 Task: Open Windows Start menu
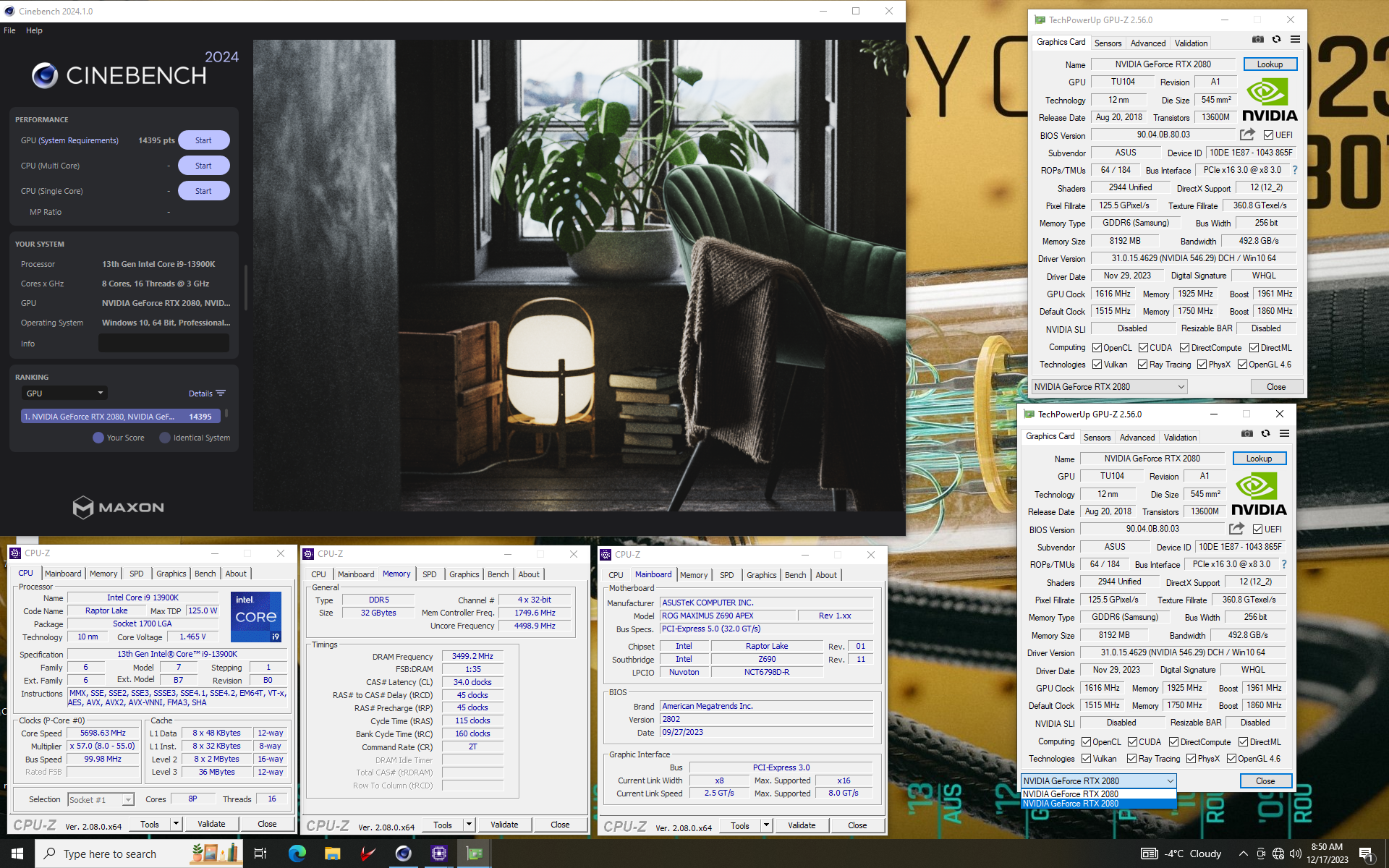[17, 854]
